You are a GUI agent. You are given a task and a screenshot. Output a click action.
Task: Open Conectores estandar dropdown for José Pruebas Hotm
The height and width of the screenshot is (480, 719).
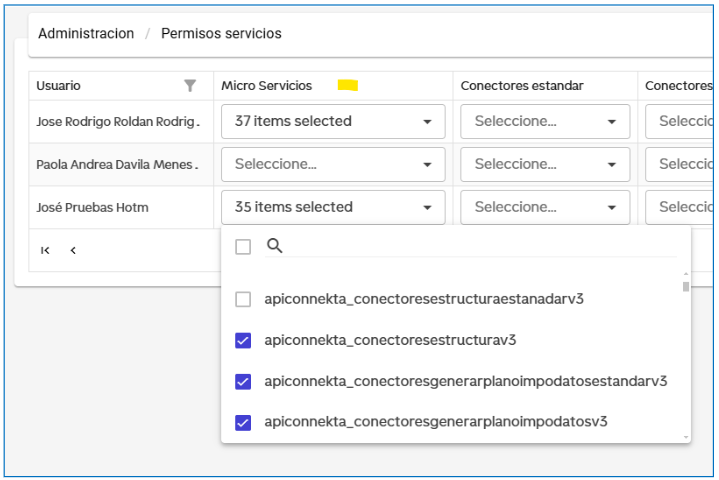pos(545,207)
